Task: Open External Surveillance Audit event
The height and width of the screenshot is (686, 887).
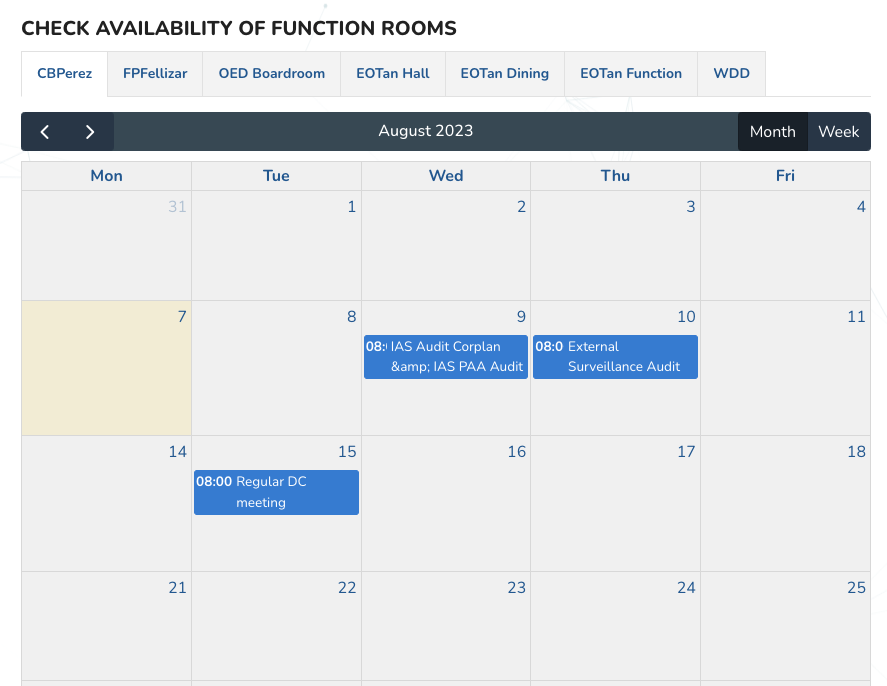Action: [615, 357]
